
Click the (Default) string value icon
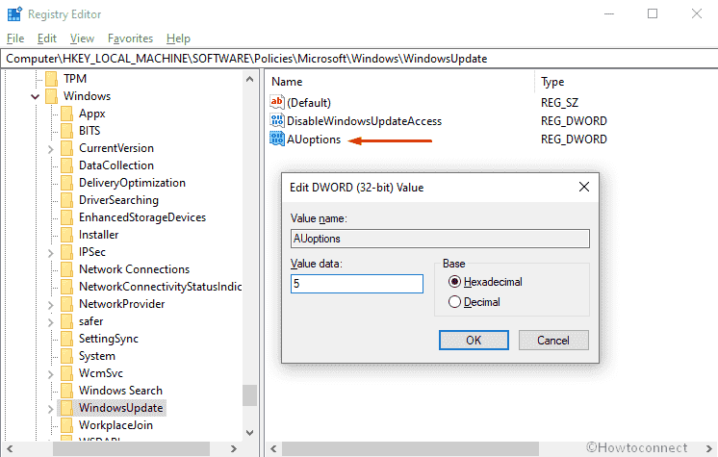[277, 103]
